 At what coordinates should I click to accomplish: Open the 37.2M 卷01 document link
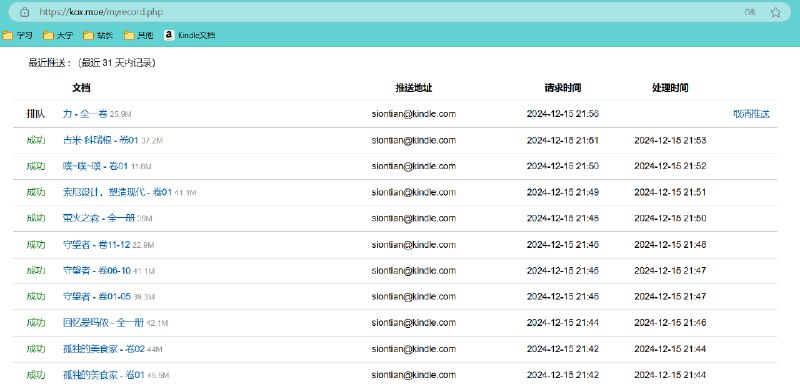[x=101, y=140]
